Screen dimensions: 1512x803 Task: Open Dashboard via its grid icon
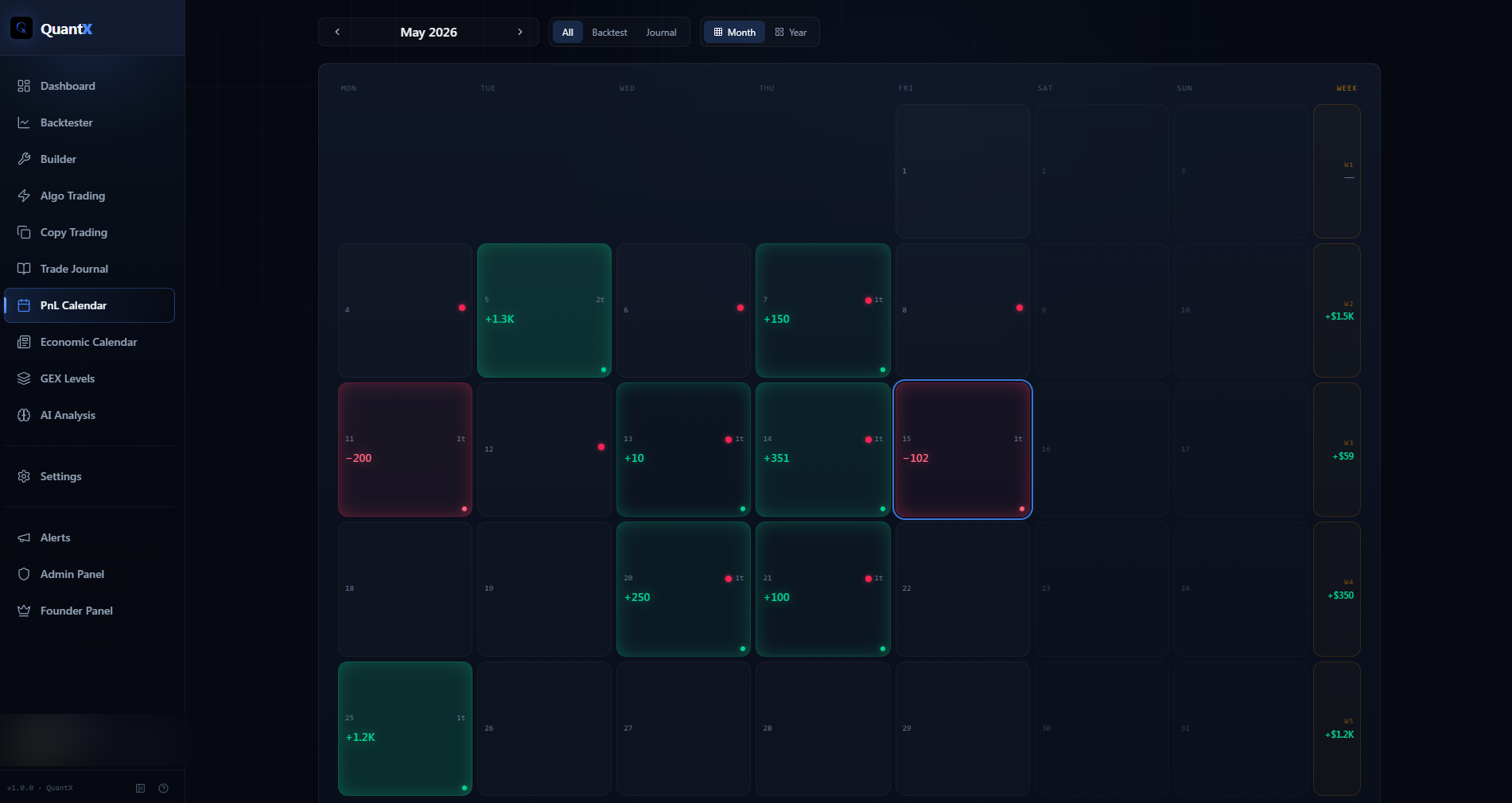coord(24,86)
